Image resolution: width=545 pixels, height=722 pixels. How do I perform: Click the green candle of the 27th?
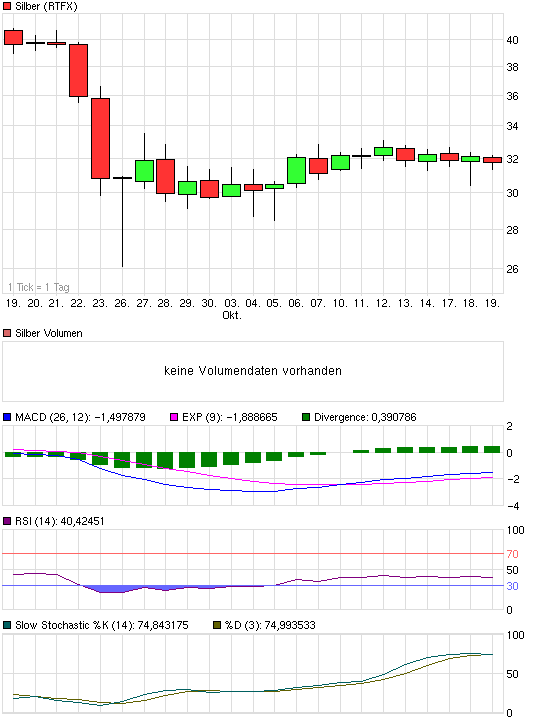click(144, 171)
